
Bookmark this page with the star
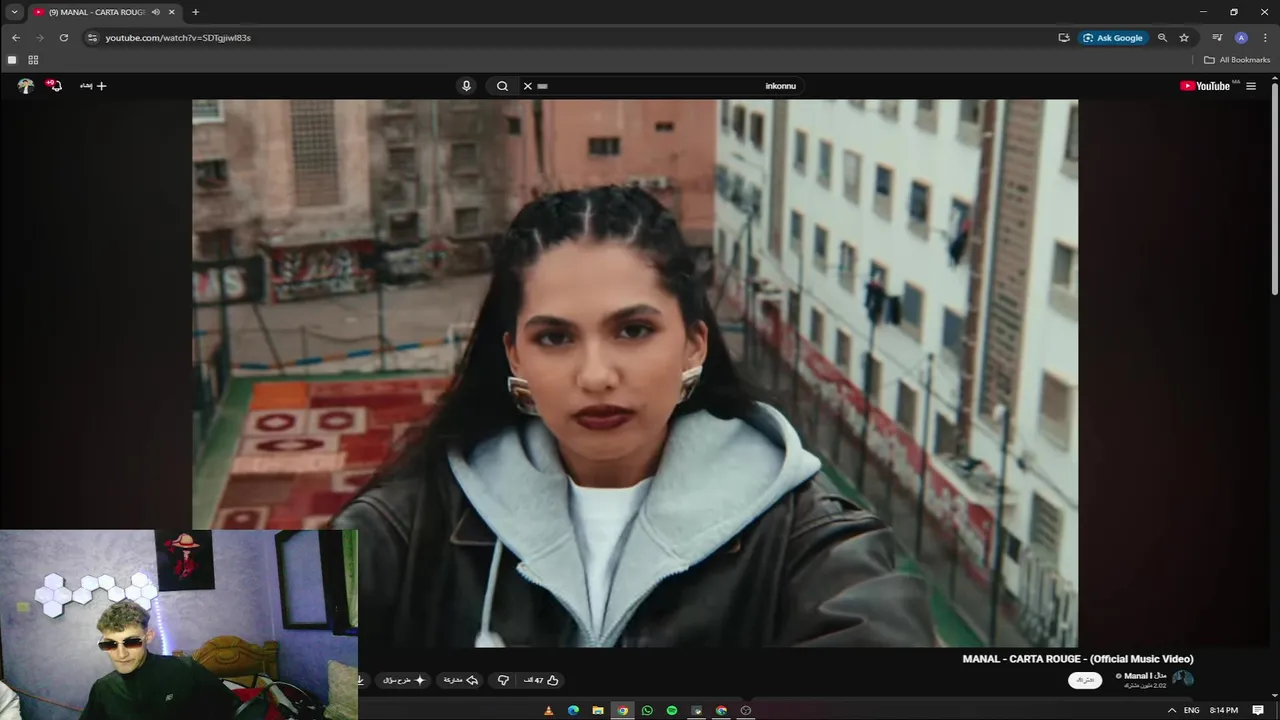click(x=1184, y=38)
